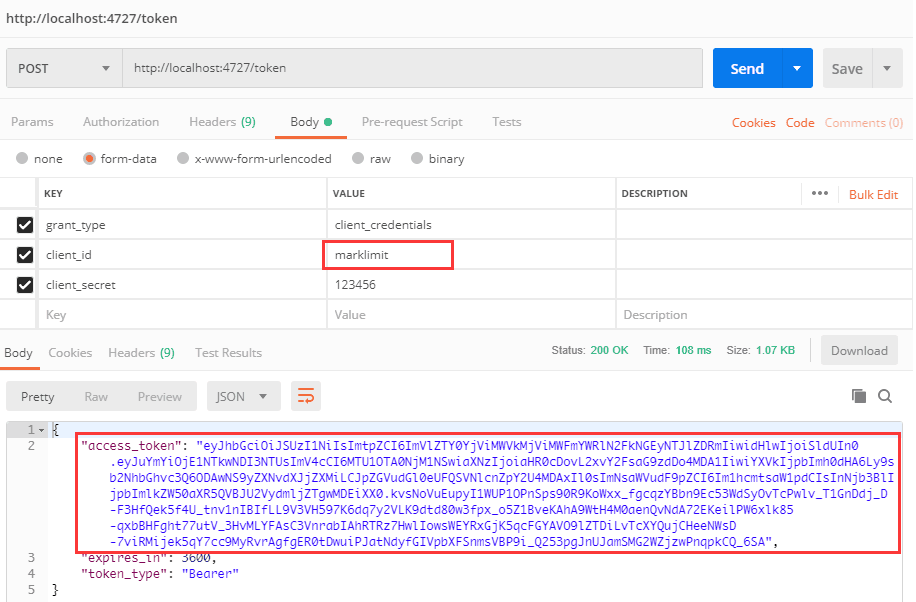Image resolution: width=916 pixels, height=602 pixels.
Task: Uncheck the grant_type row checkbox
Action: pyautogui.click(x=25, y=225)
